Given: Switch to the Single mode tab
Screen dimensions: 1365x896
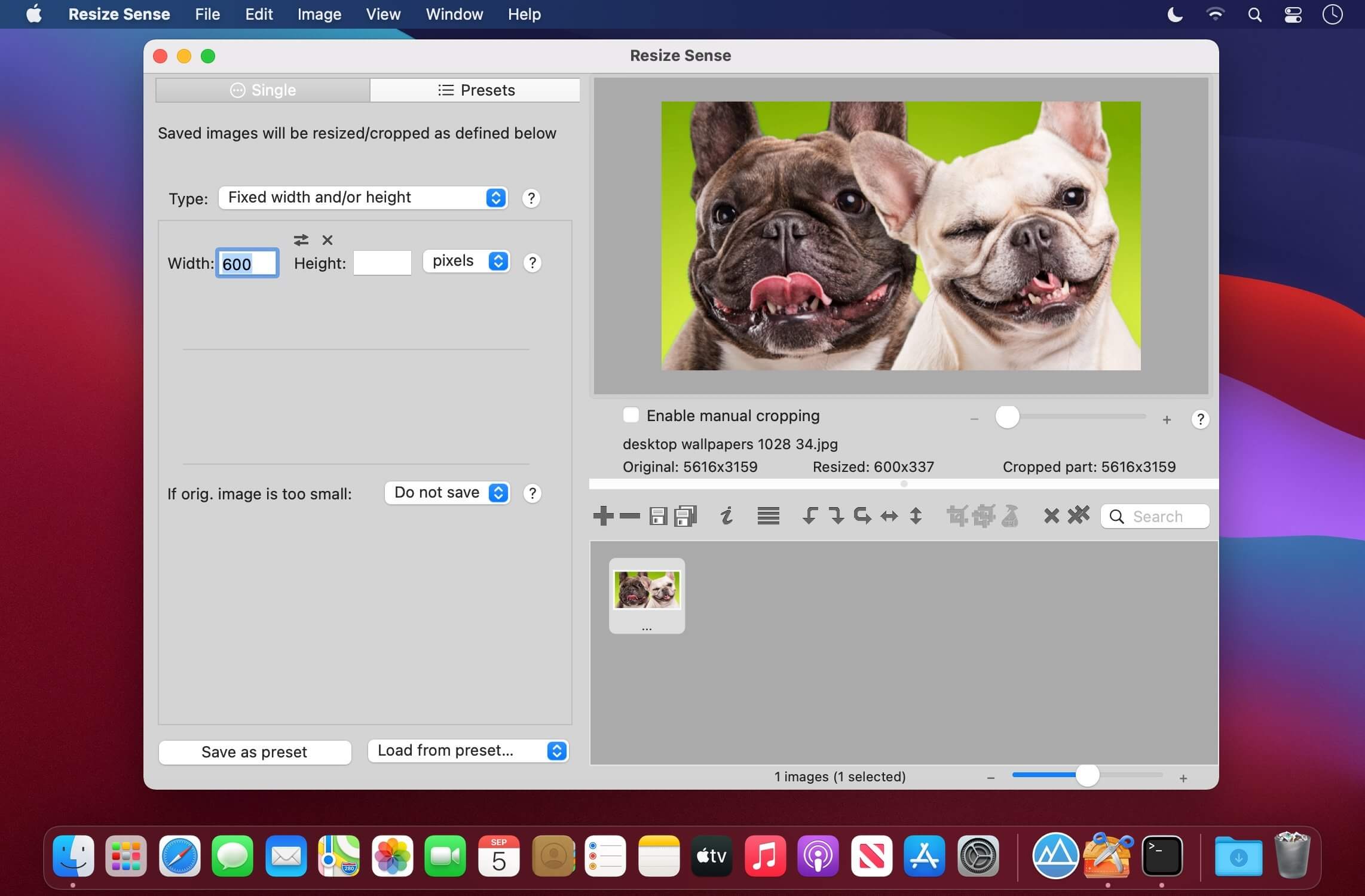Looking at the screenshot, I should 263,90.
